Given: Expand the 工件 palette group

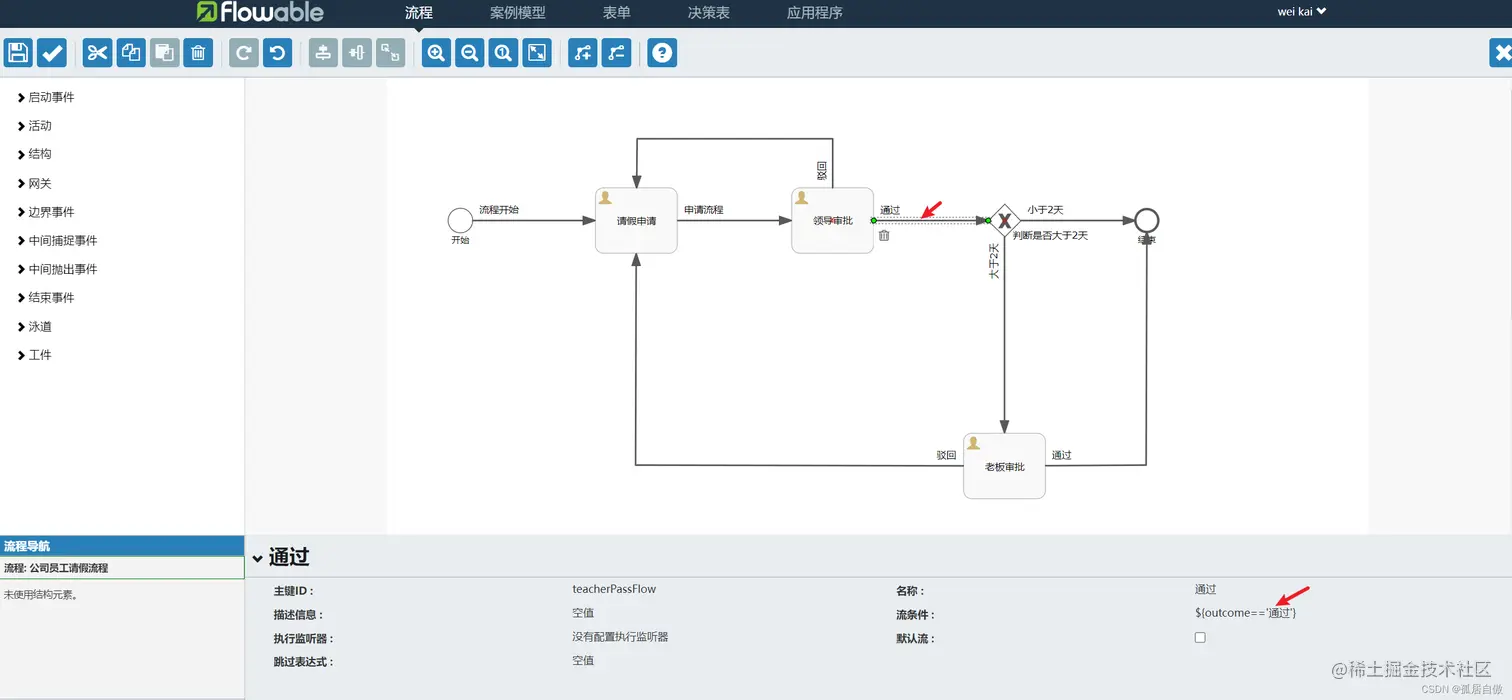Looking at the screenshot, I should 35,355.
